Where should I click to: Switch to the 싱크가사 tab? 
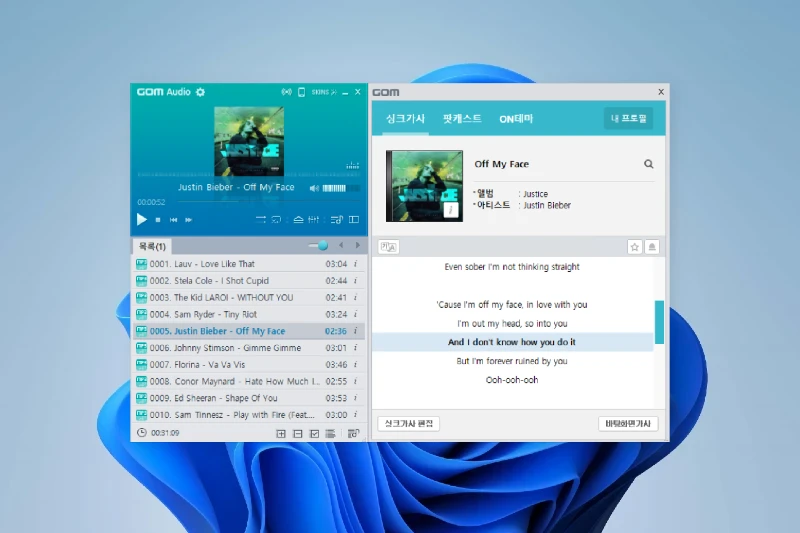click(405, 119)
